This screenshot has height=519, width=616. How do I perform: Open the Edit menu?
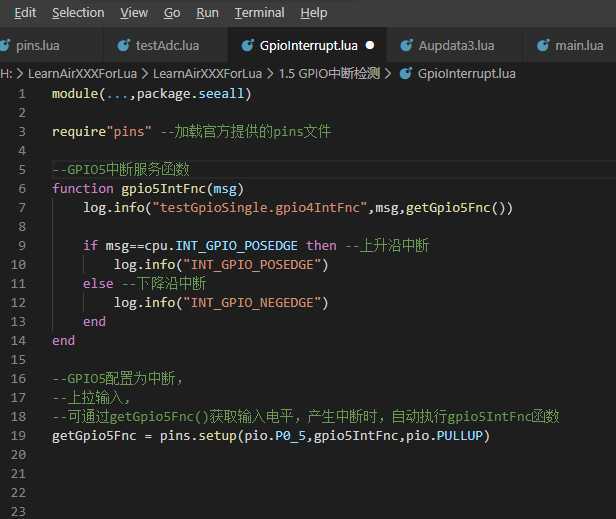[25, 13]
